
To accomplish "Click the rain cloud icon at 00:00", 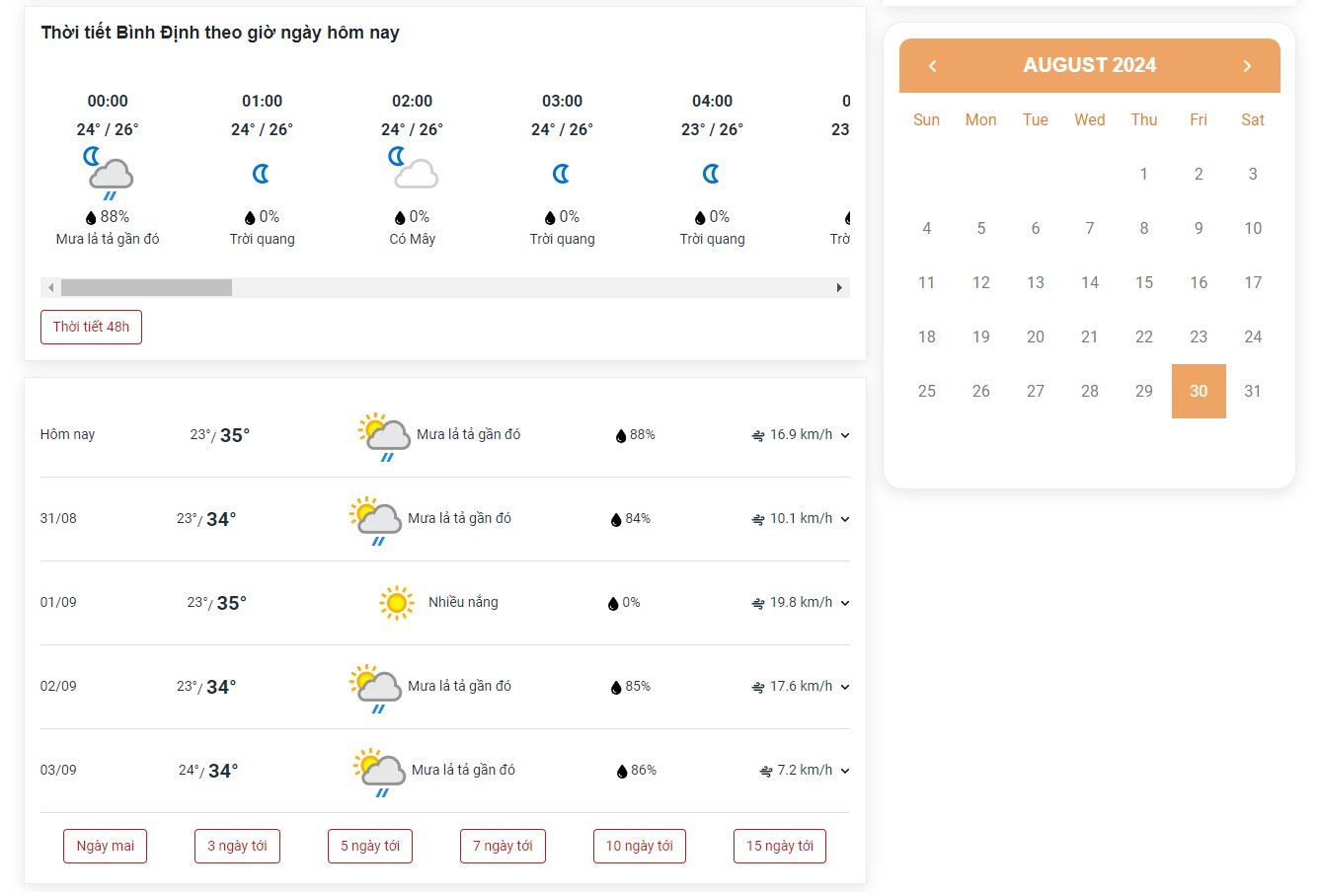I will coord(109,174).
